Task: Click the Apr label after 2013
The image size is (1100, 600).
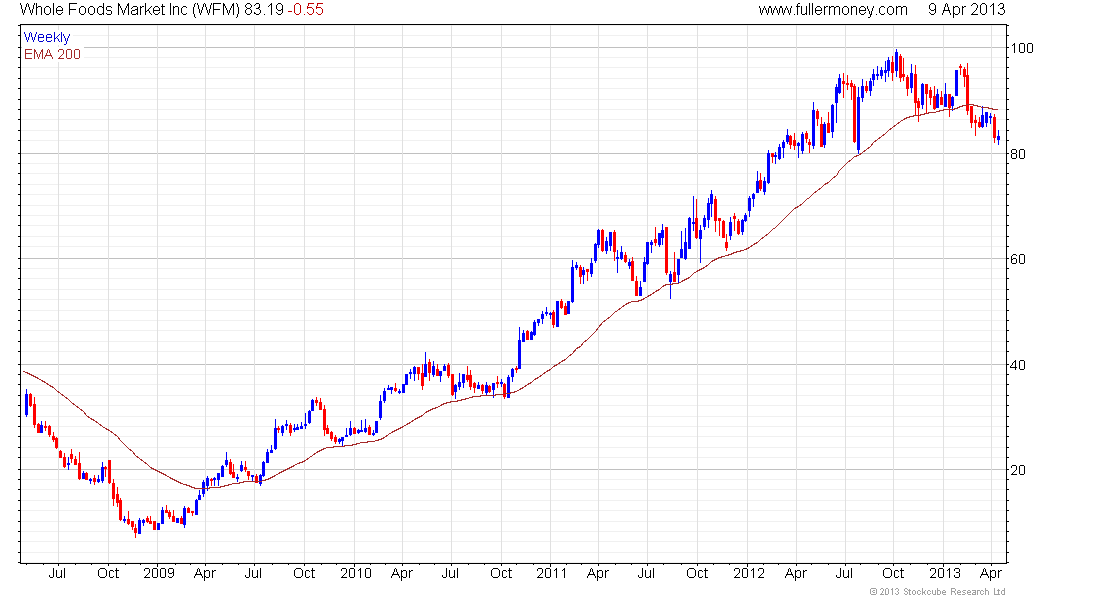Action: 991,574
